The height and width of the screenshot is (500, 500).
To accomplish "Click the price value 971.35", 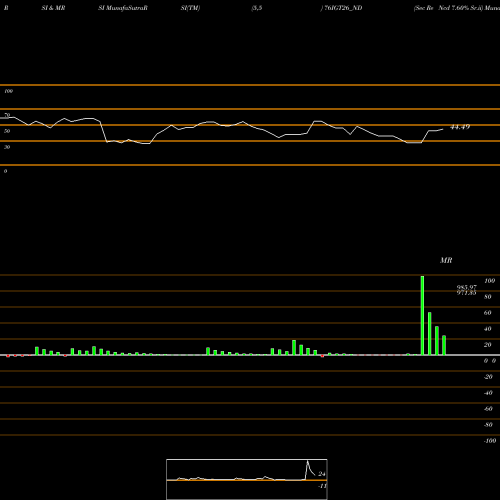I will point(467,293).
